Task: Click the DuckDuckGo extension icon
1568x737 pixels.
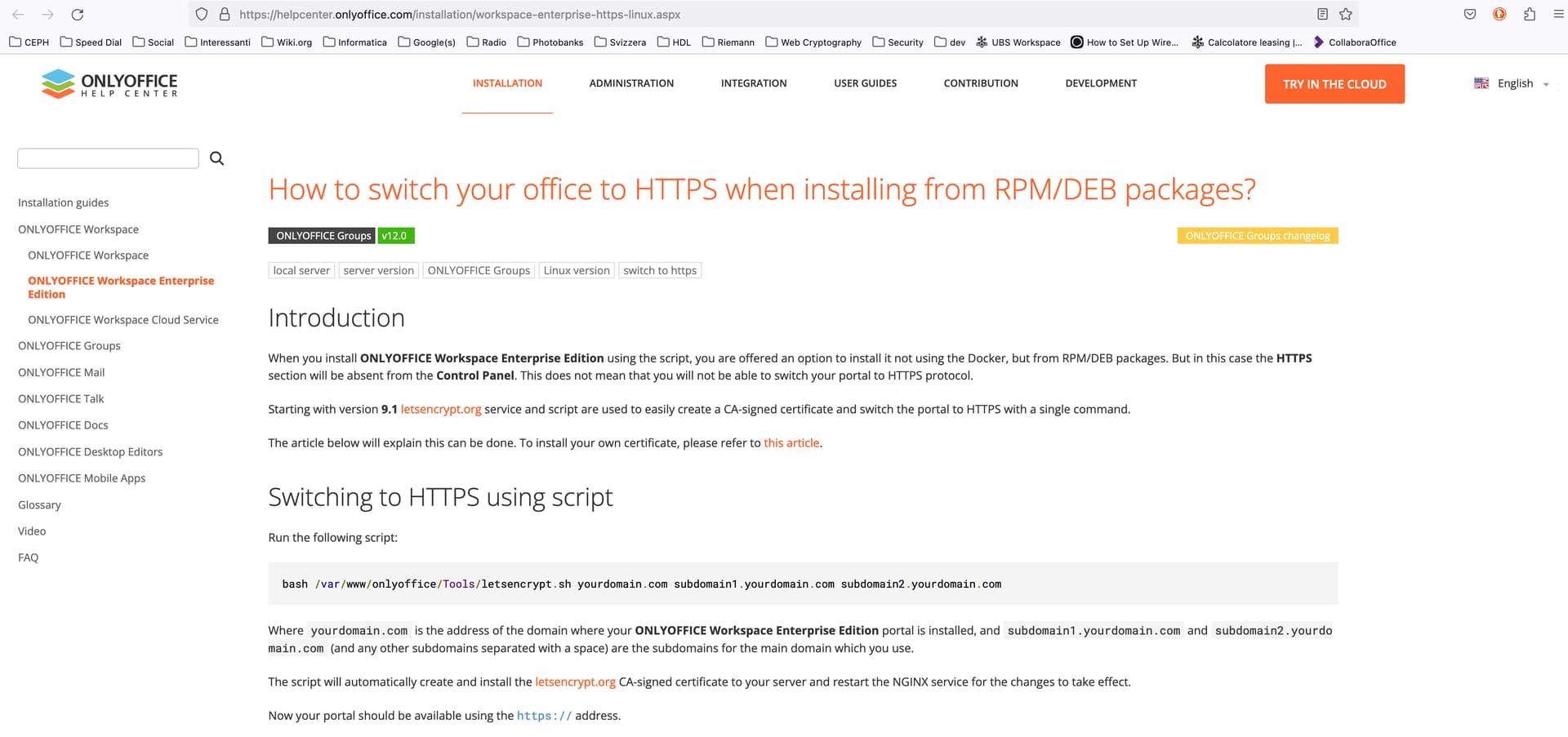Action: (x=1499, y=14)
